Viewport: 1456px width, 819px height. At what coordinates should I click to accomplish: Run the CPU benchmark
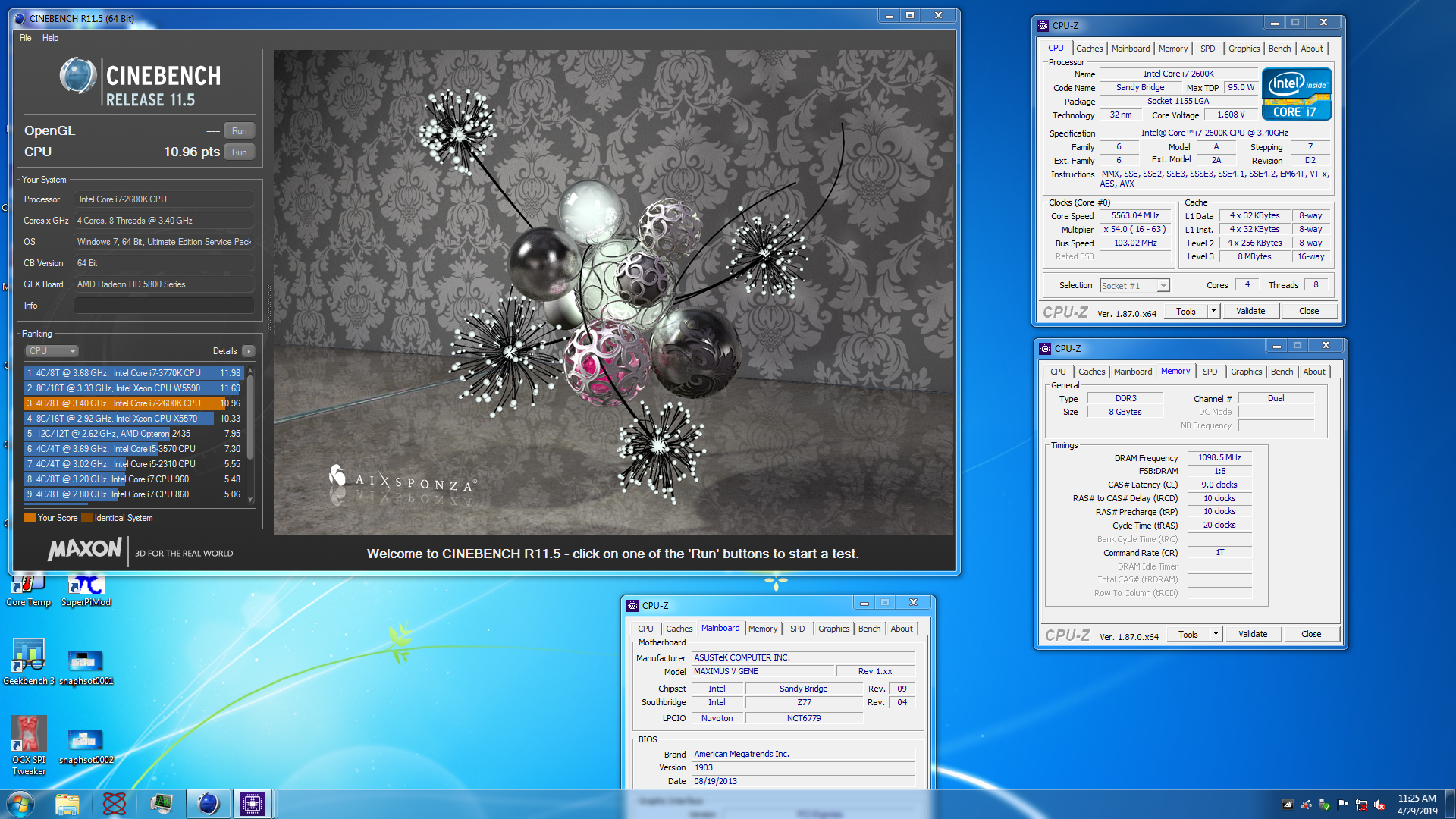[x=239, y=152]
